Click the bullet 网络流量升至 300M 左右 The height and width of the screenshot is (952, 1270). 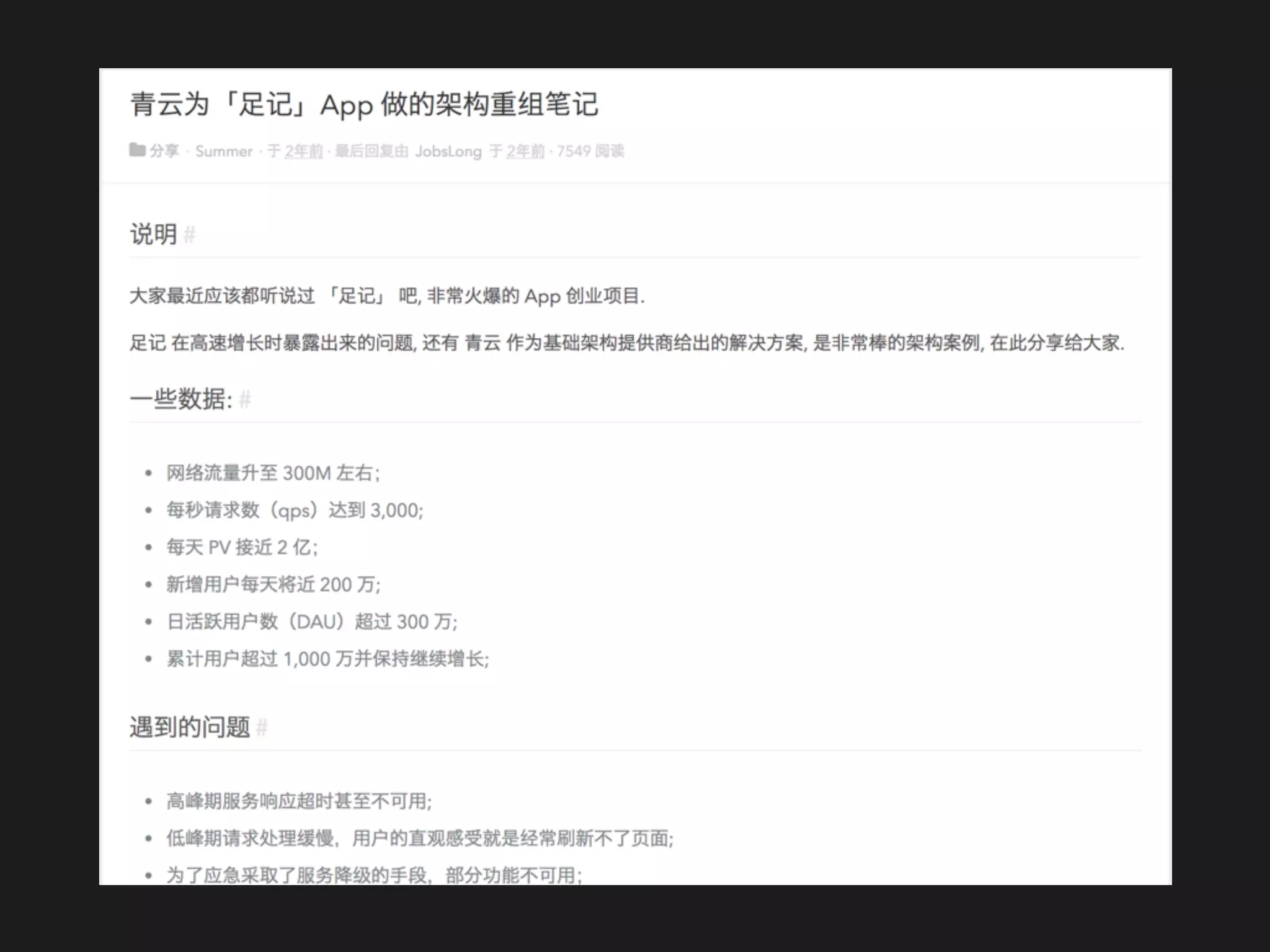point(273,473)
